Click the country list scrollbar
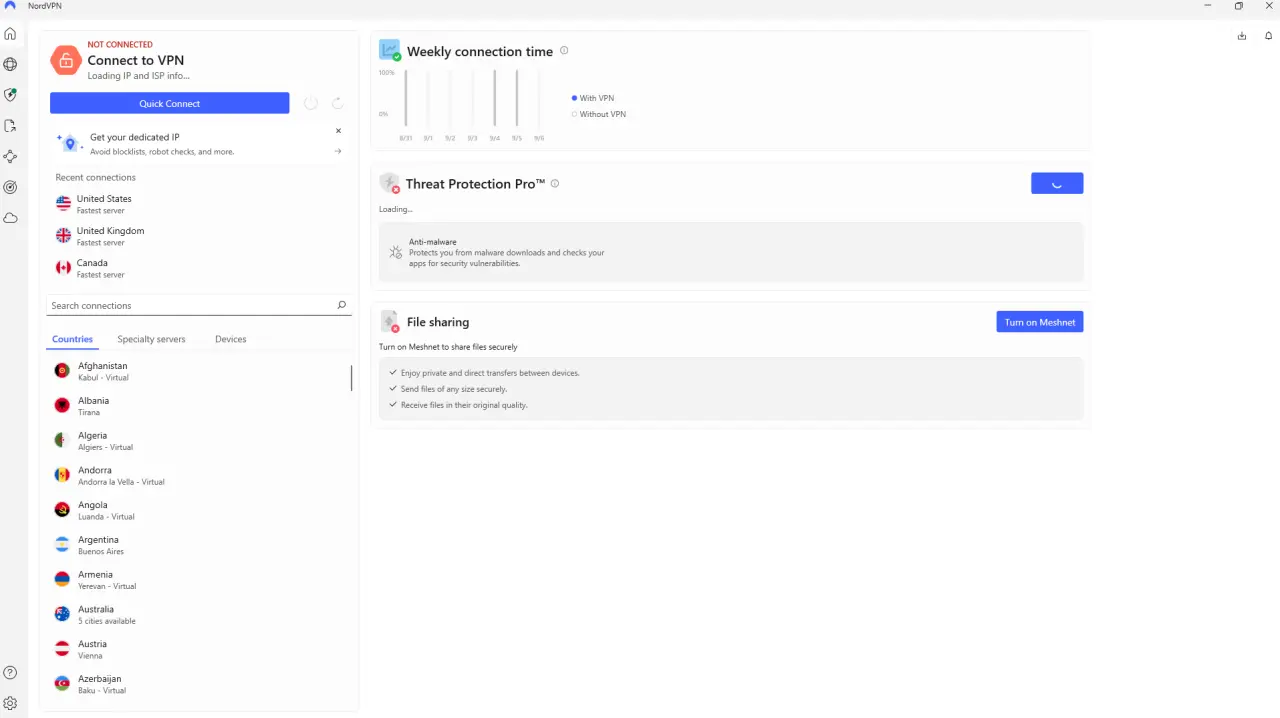Viewport: 1280px width, 718px height. click(351, 378)
